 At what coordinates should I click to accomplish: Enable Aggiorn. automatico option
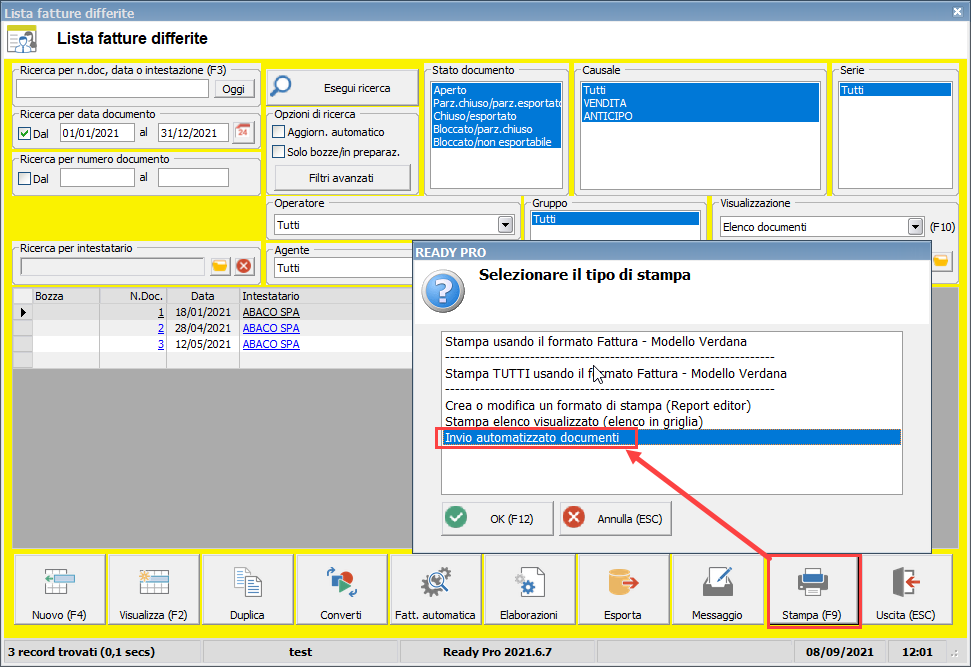pyautogui.click(x=279, y=132)
